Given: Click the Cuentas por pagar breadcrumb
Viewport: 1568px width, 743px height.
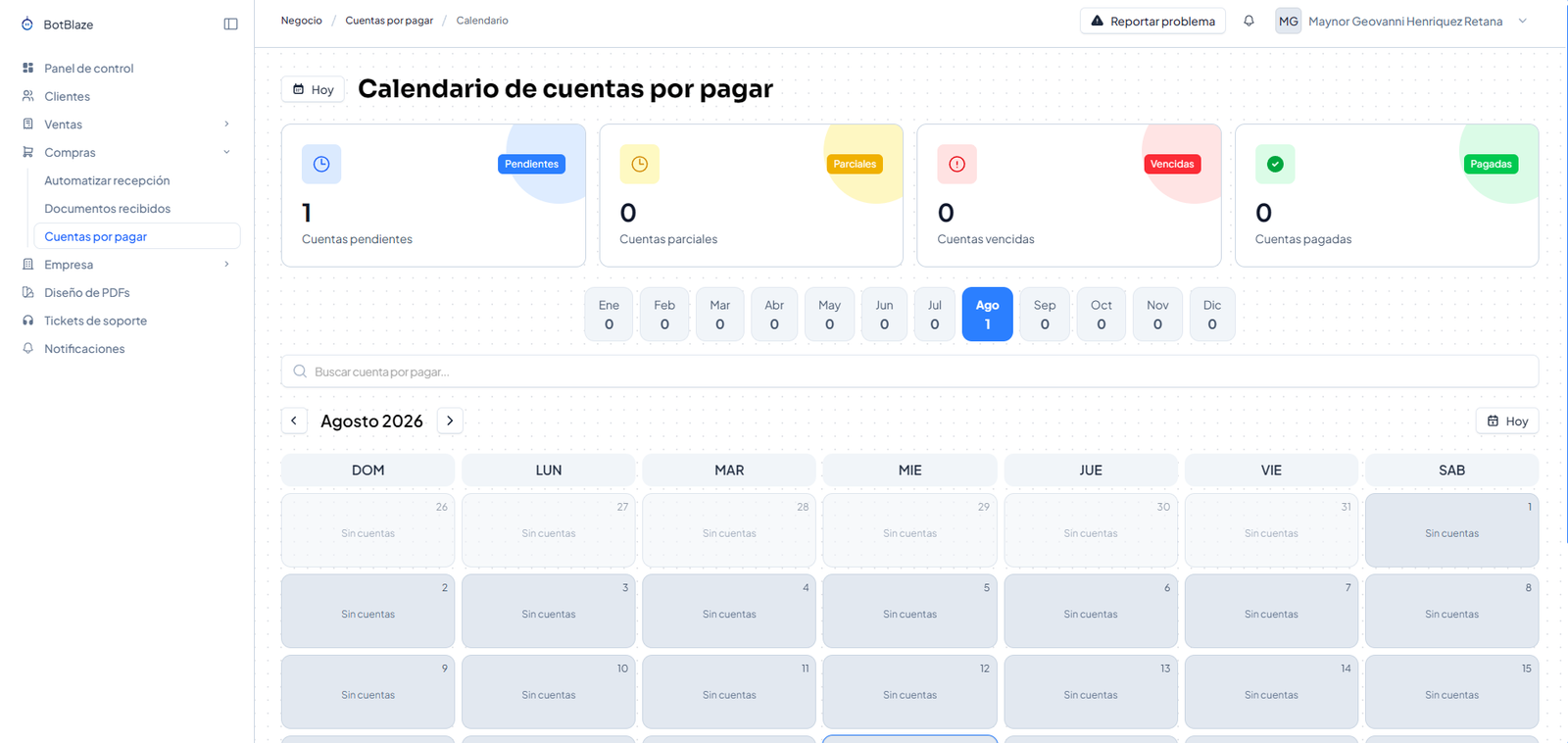Looking at the screenshot, I should (x=389, y=21).
